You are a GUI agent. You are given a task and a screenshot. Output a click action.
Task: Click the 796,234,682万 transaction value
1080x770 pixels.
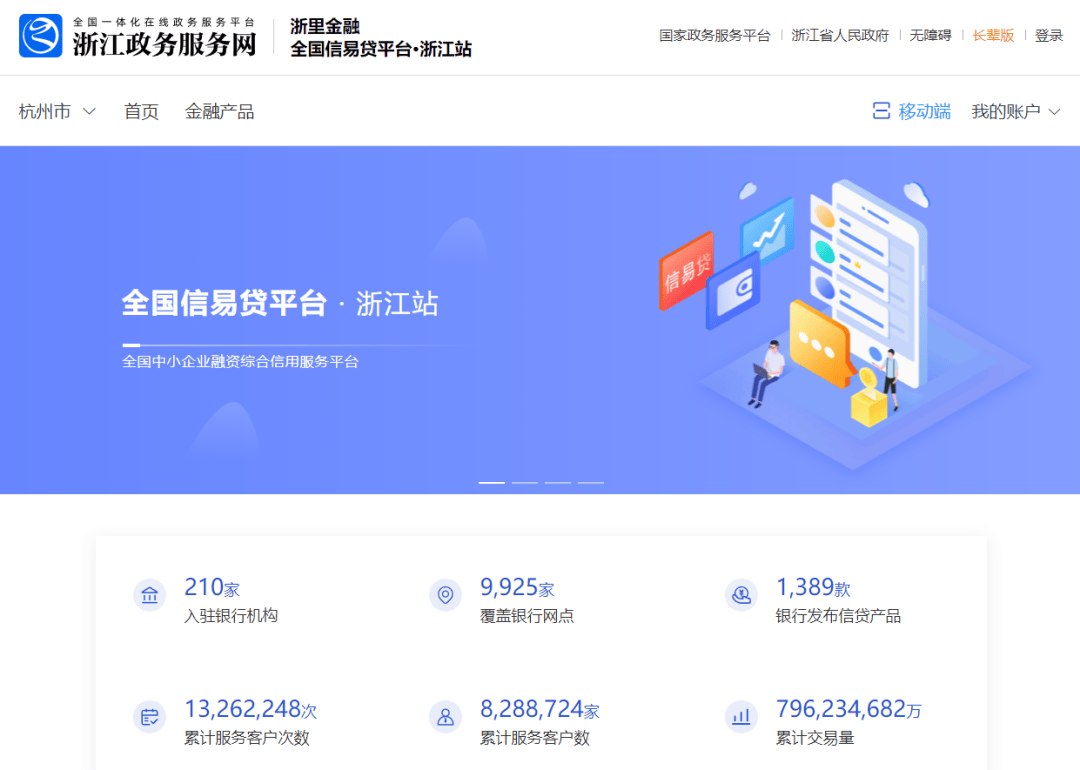[849, 709]
